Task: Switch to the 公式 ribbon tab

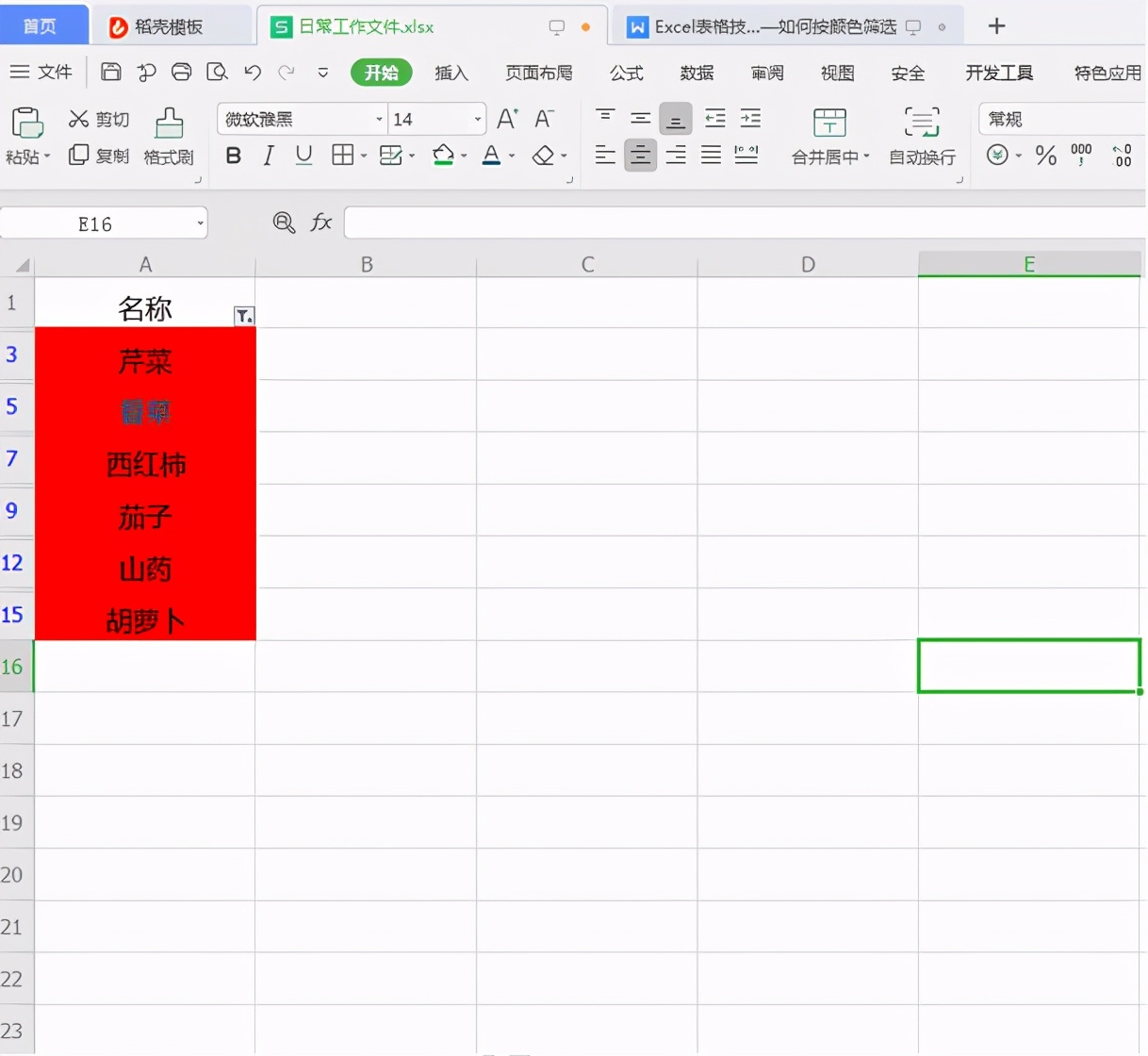Action: (626, 73)
